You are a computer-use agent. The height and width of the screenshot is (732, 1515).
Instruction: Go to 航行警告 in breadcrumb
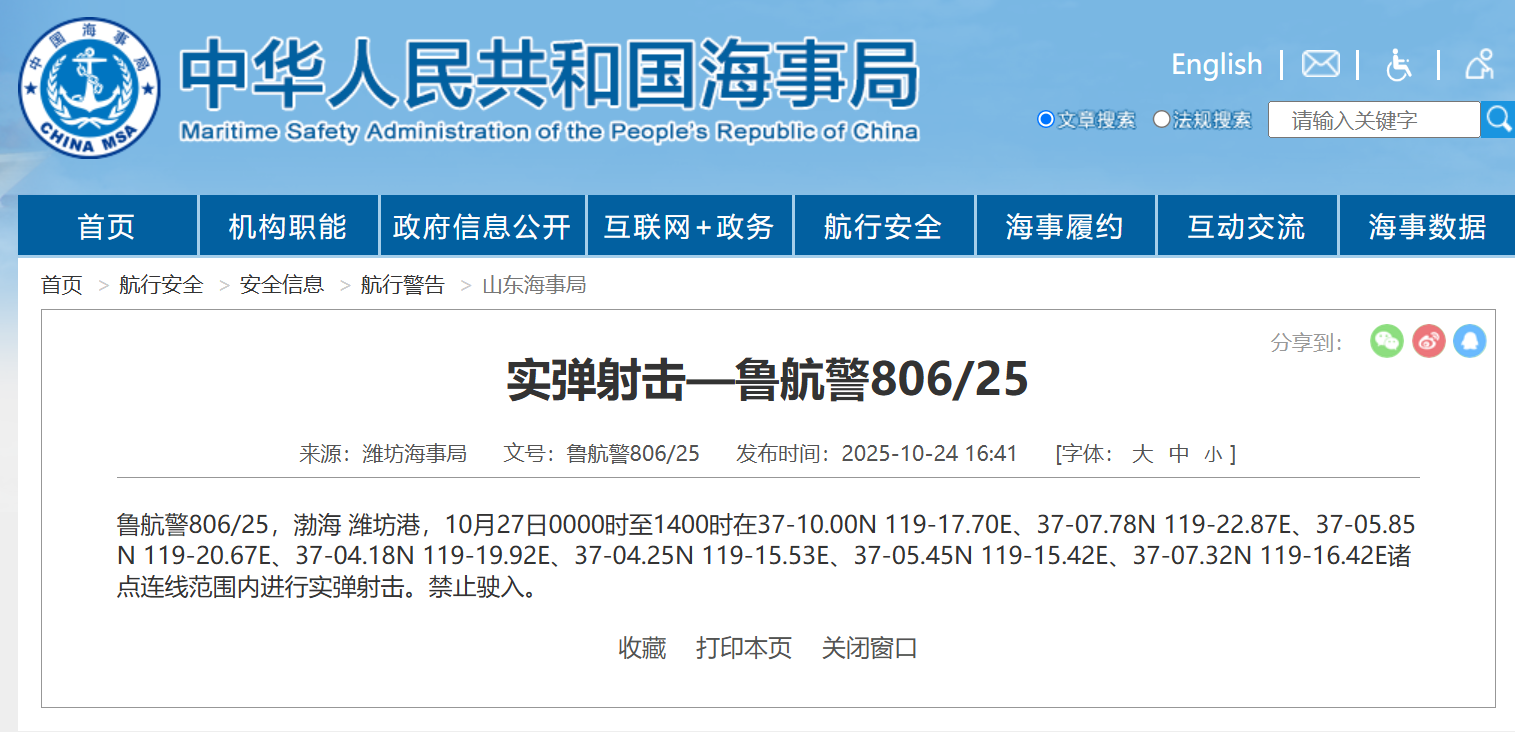402,285
